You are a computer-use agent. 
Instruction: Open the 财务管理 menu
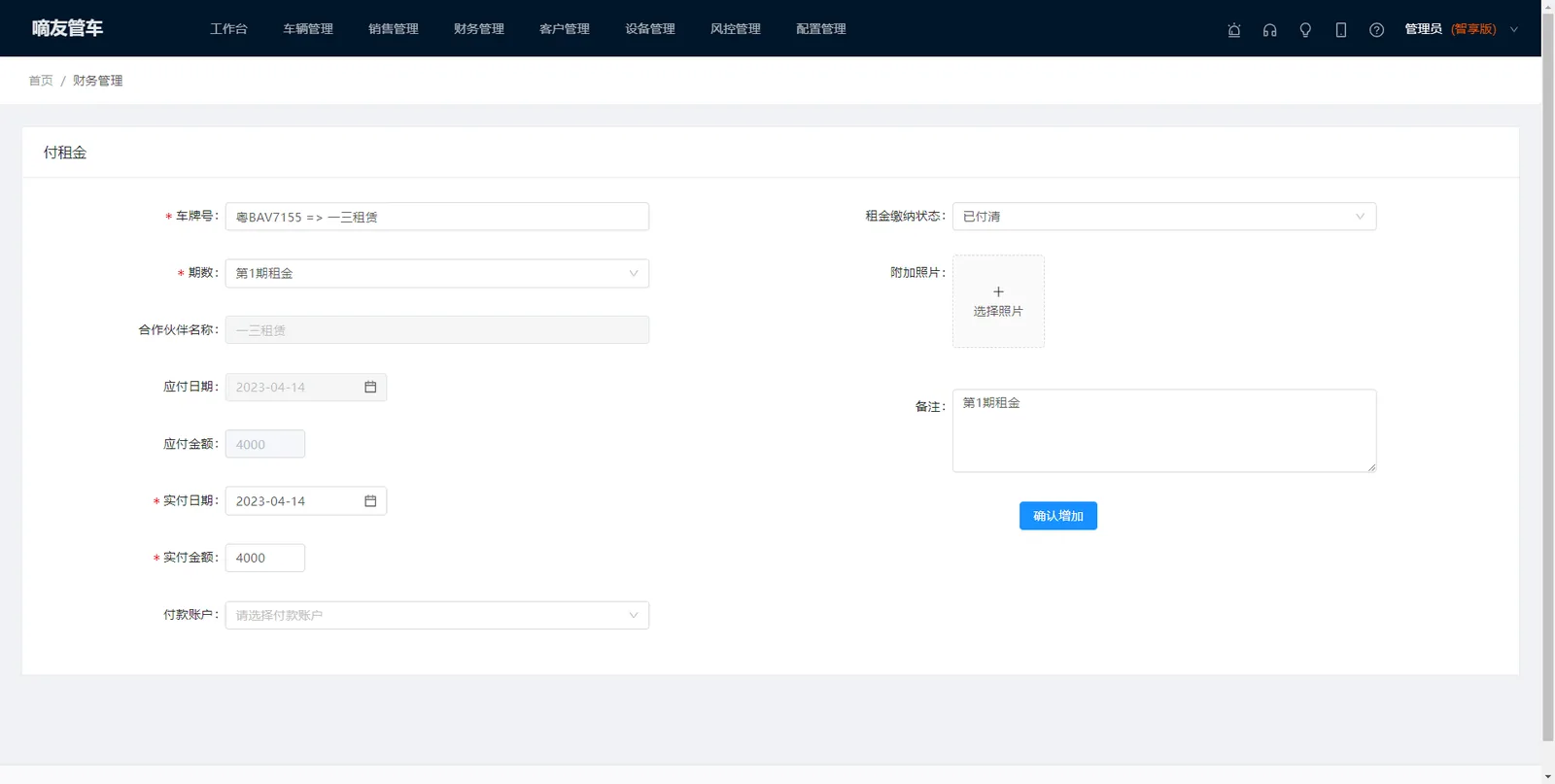(479, 29)
